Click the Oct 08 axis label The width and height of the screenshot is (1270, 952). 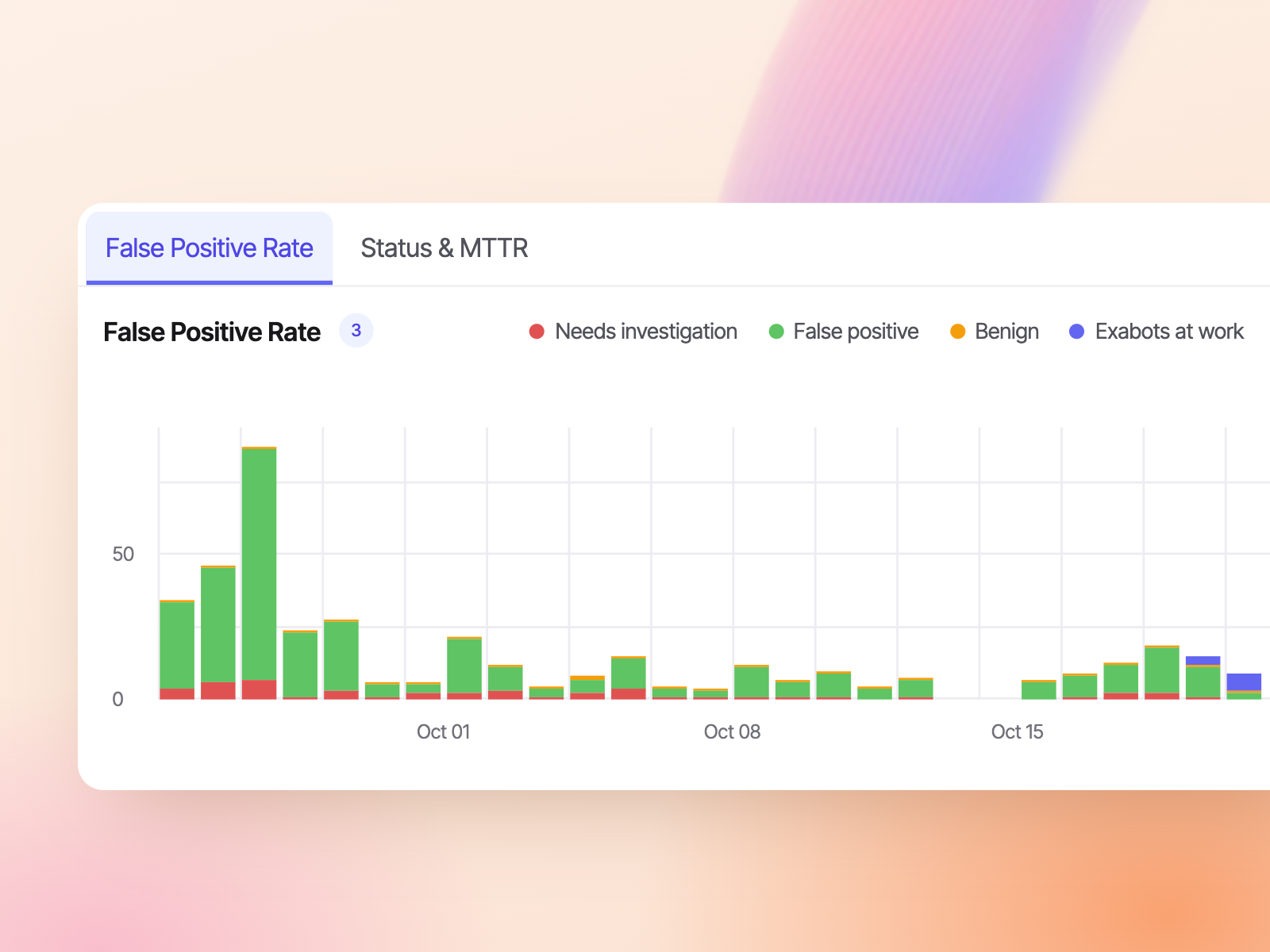point(732,732)
